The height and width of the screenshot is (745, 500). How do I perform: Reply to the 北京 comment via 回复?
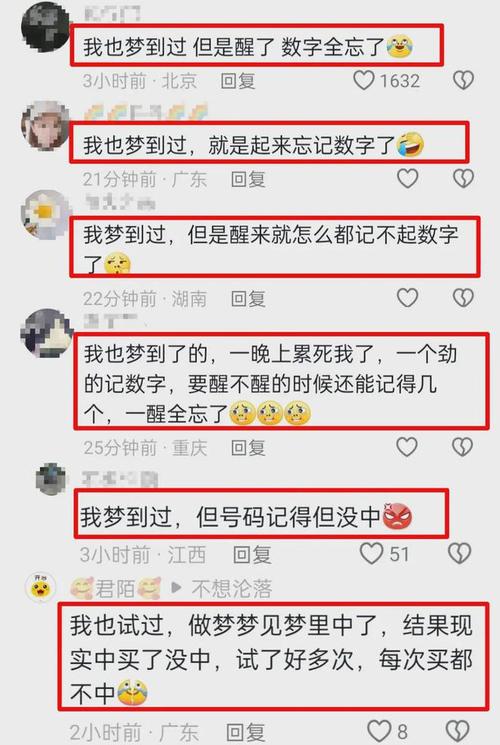tap(238, 81)
